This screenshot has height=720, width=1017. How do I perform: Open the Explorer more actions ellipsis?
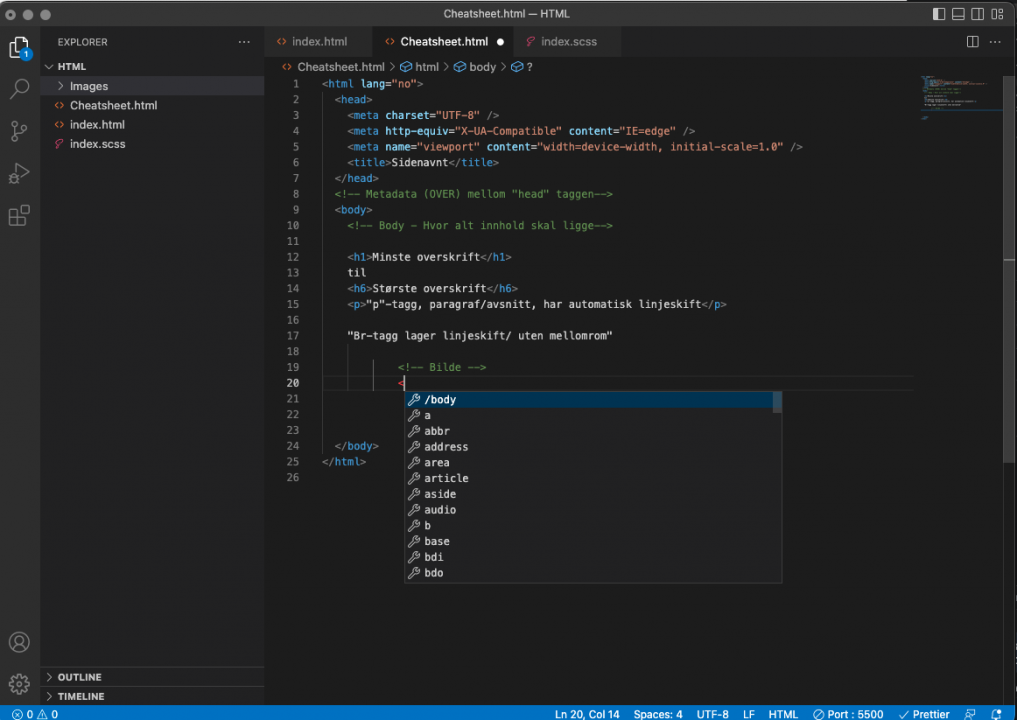[244, 42]
